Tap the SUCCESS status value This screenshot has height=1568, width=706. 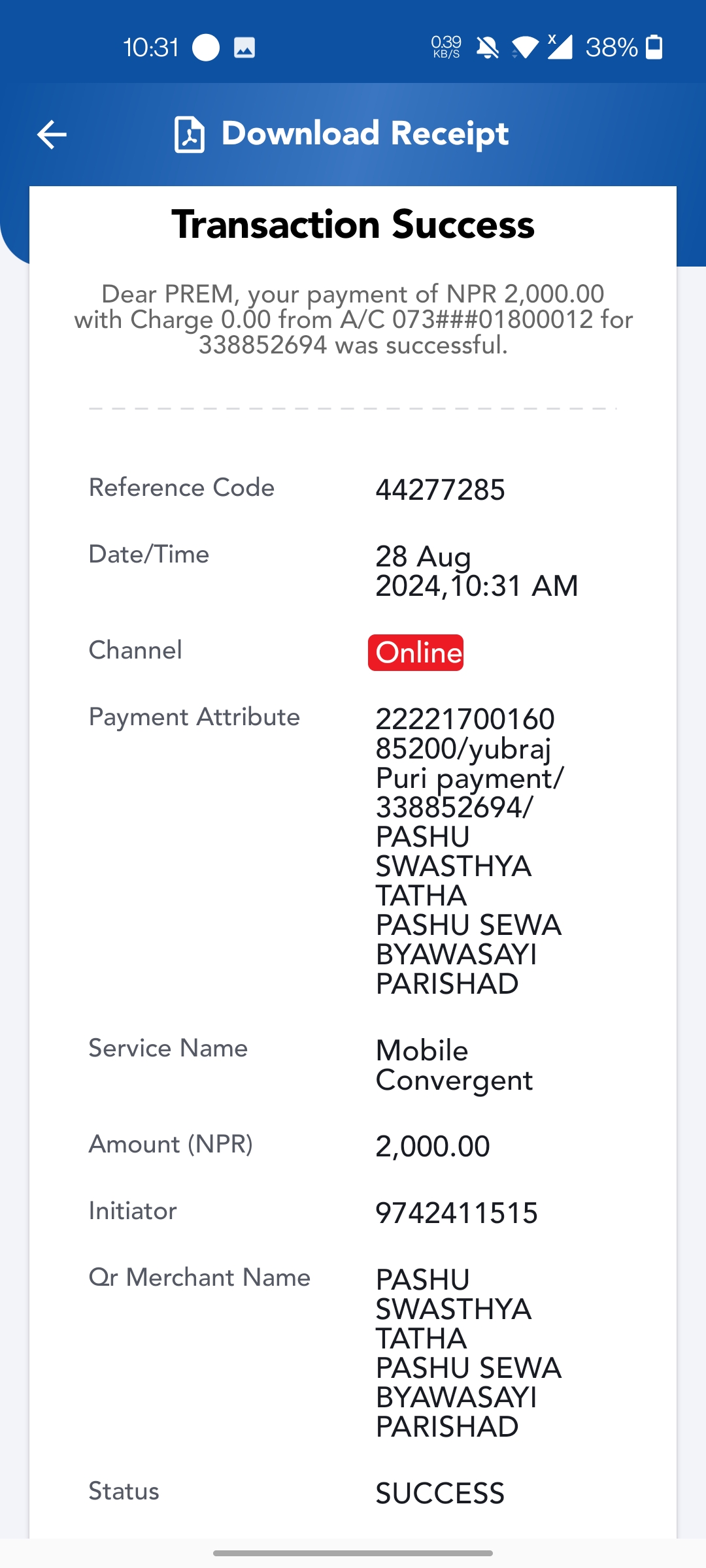[440, 1494]
